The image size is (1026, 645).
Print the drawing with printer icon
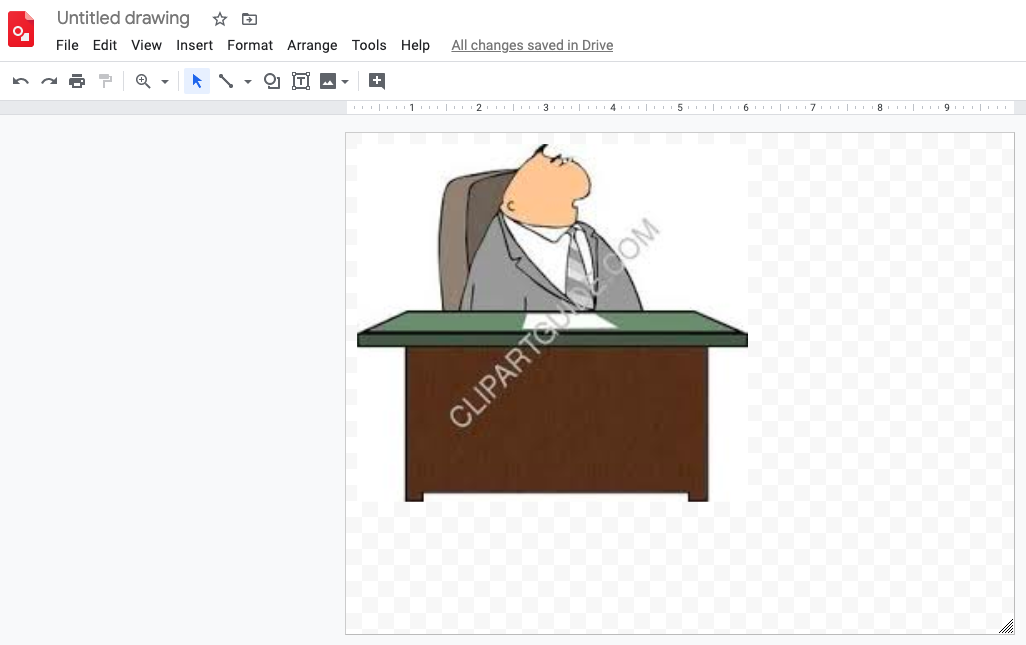pos(77,81)
